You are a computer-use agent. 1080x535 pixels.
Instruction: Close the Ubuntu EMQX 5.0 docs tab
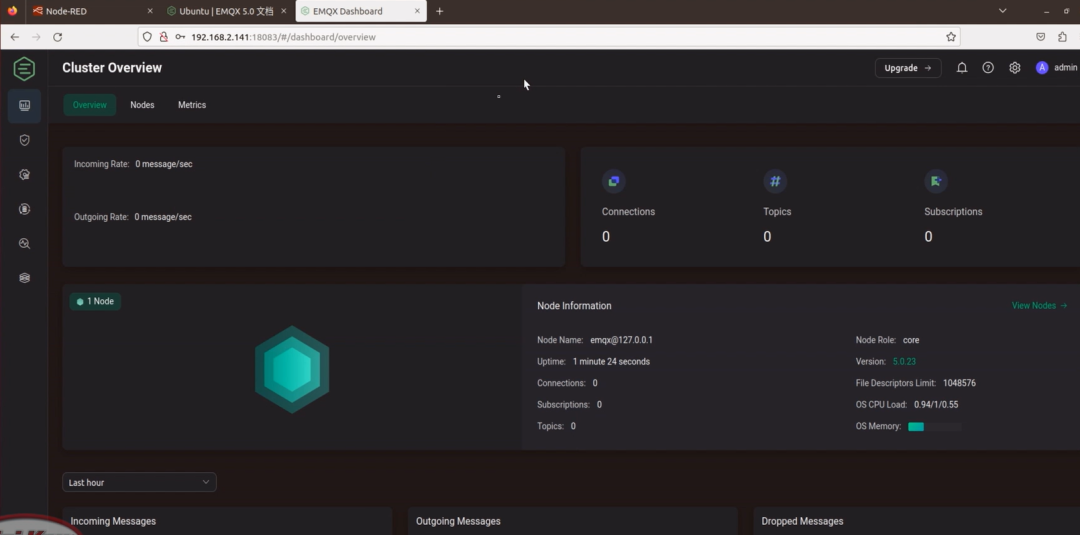click(x=284, y=11)
